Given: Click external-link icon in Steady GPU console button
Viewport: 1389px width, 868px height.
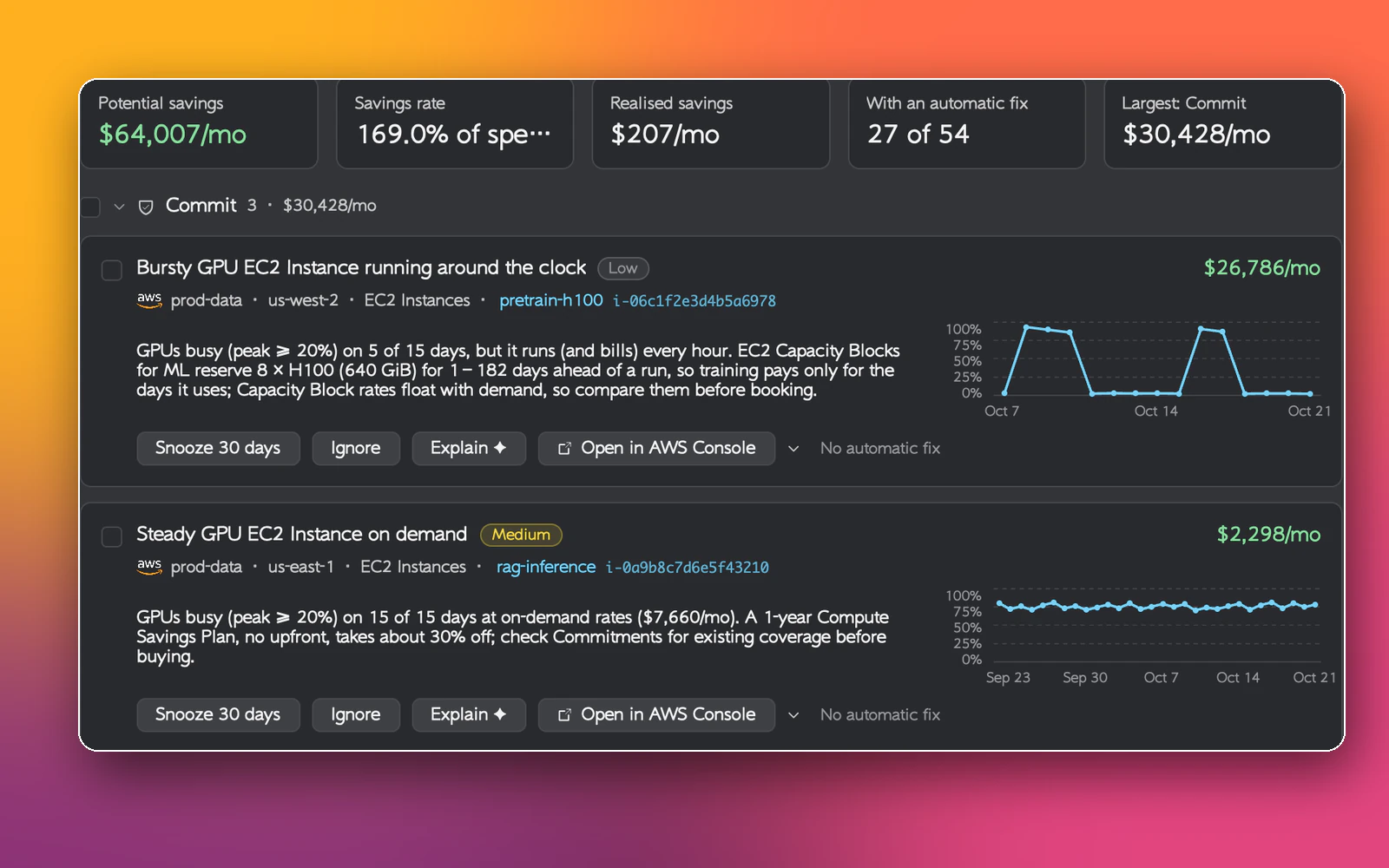Looking at the screenshot, I should (x=564, y=715).
